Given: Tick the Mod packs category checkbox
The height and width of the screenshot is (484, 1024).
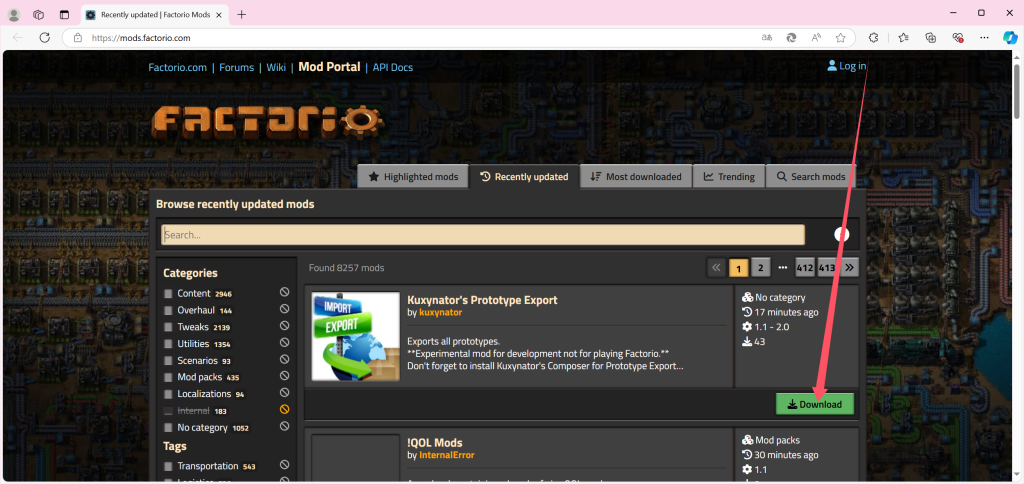Looking at the screenshot, I should [169, 377].
